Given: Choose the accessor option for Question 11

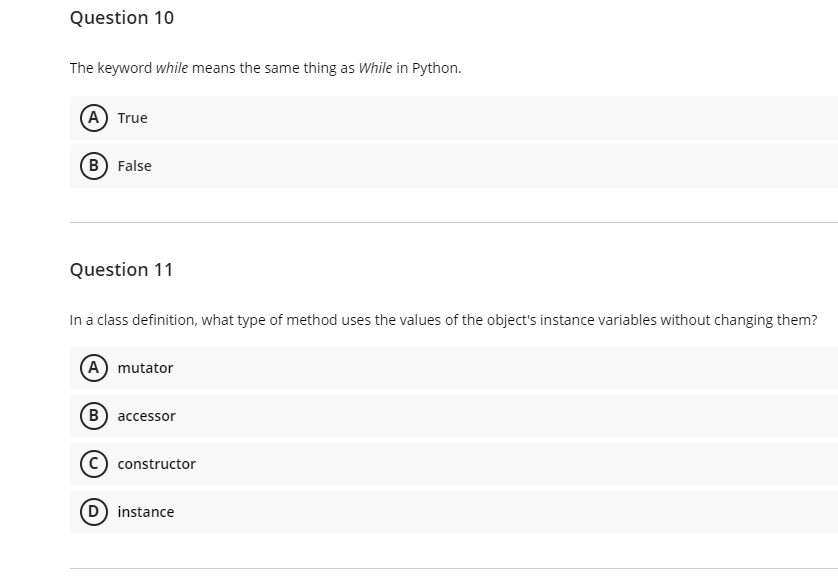Looking at the screenshot, I should (x=146, y=416).
